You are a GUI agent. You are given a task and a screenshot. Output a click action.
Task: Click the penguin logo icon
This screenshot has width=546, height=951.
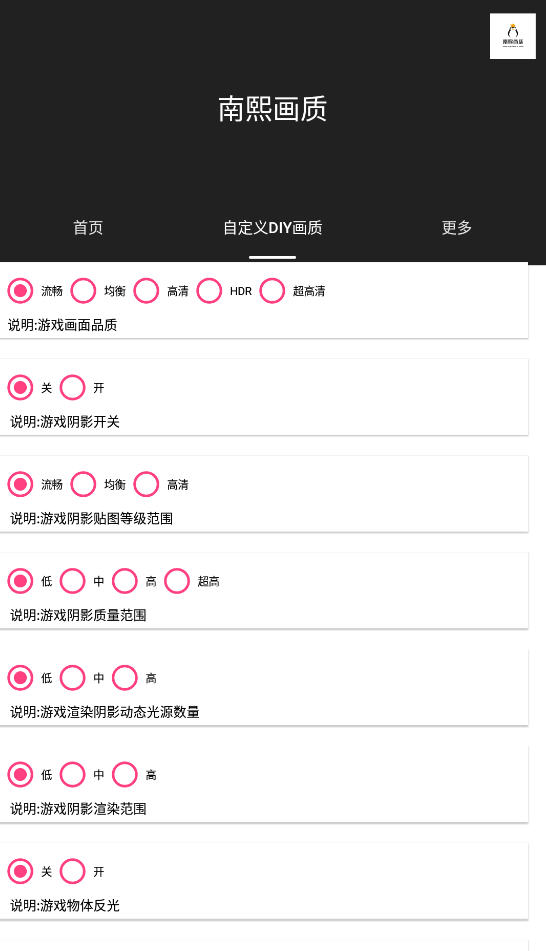[513, 36]
